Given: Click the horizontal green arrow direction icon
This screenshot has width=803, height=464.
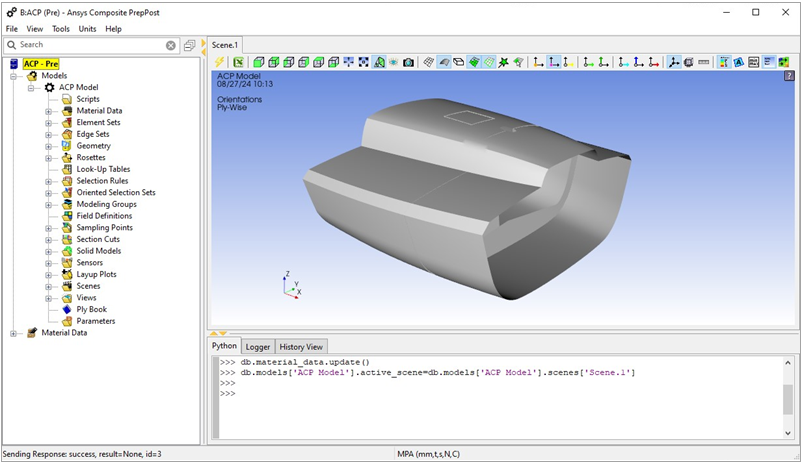Looking at the screenshot, I should coord(588,62).
